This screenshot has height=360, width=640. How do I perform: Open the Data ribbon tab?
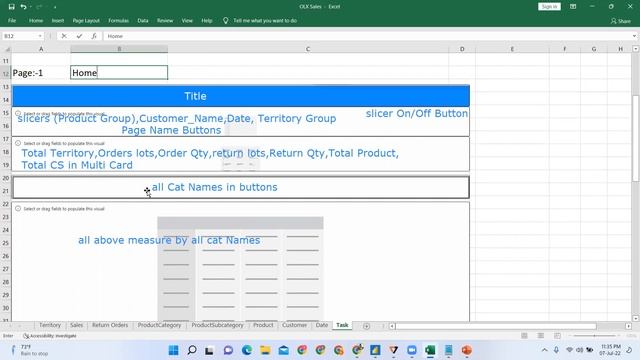coord(143,20)
